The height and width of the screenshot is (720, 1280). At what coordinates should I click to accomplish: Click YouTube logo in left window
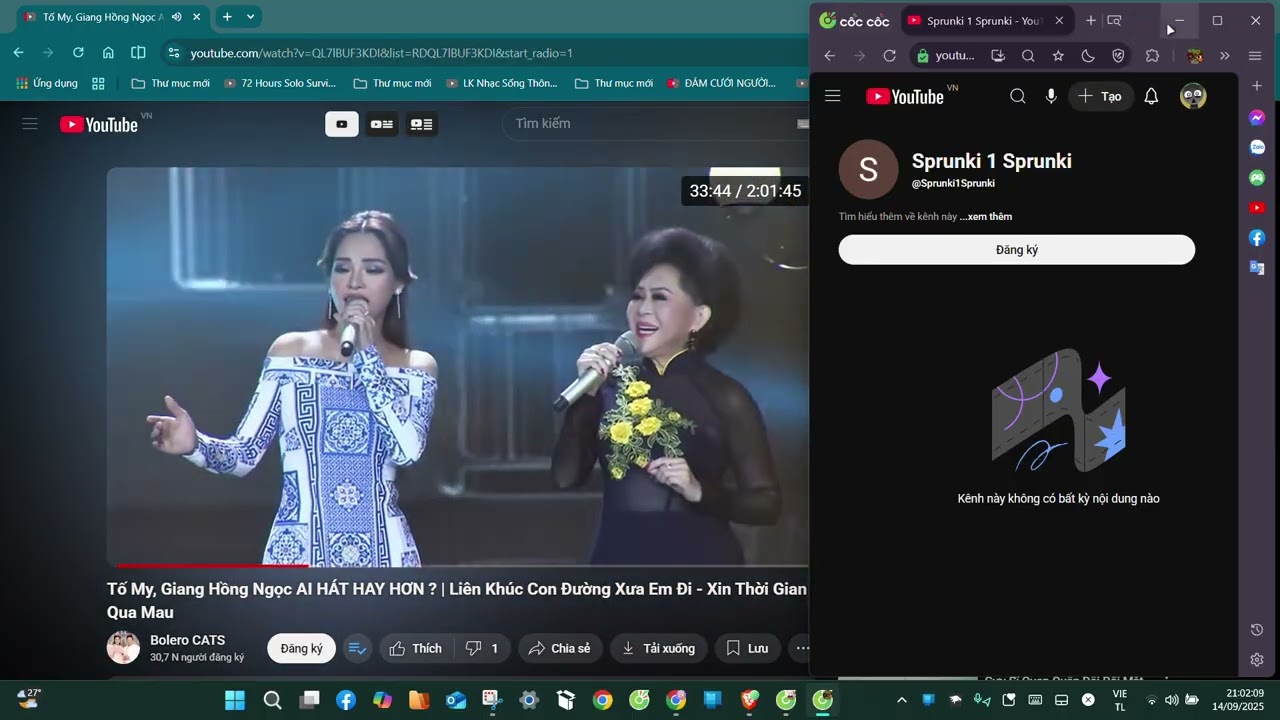click(99, 124)
